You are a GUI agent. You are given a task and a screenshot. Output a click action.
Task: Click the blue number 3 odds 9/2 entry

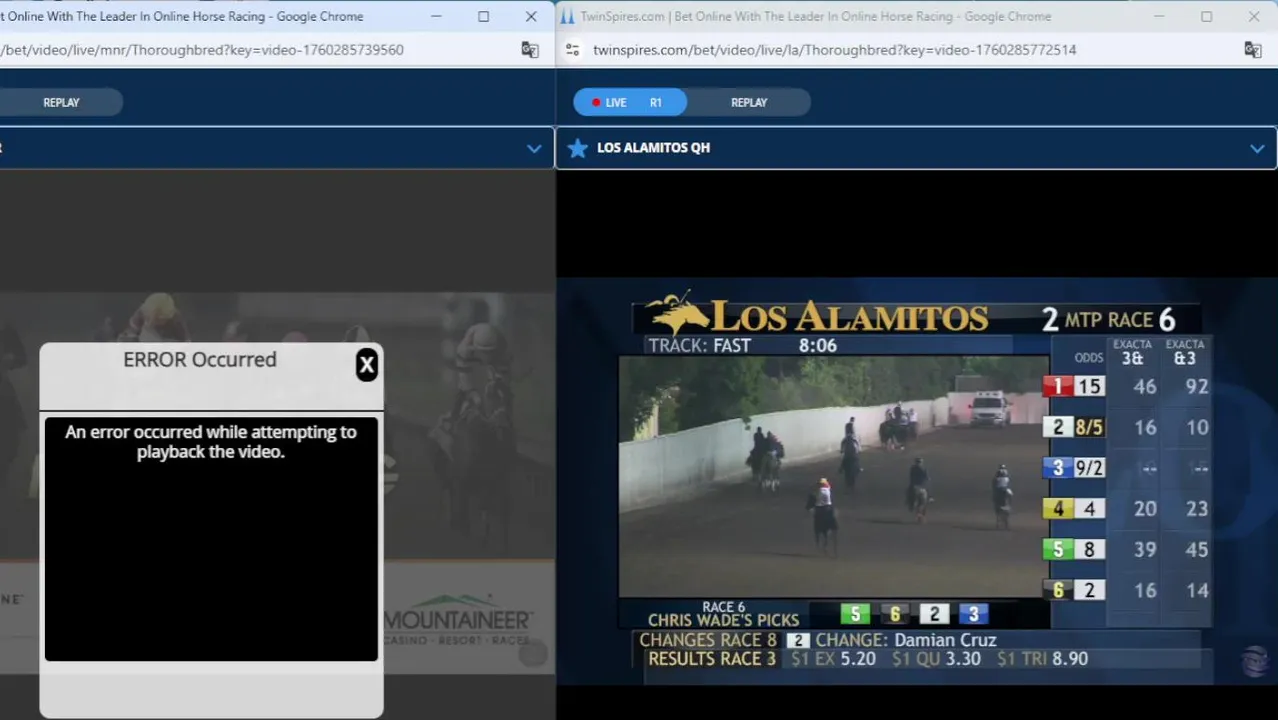(1073, 468)
